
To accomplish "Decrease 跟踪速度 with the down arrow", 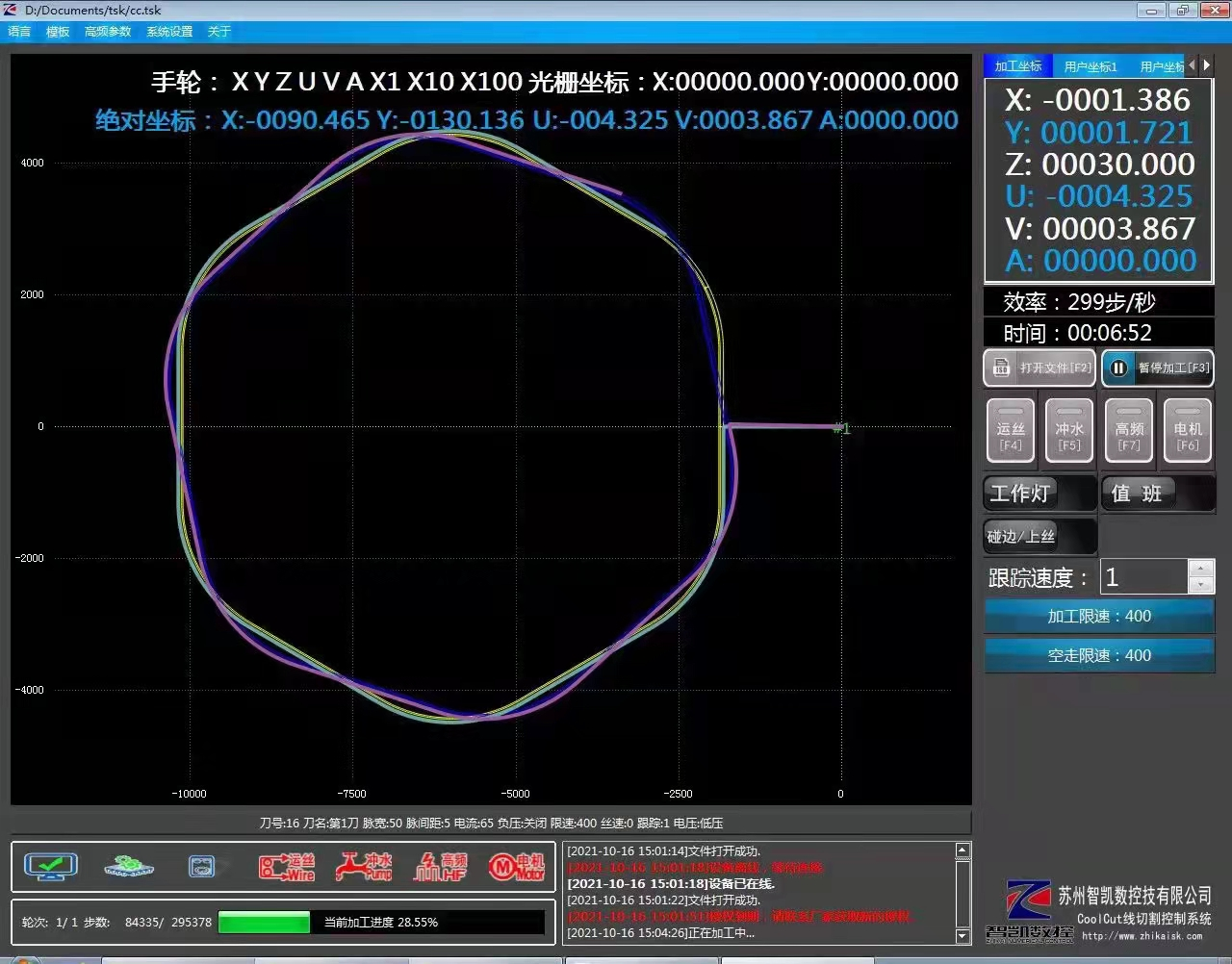I will (x=1200, y=585).
